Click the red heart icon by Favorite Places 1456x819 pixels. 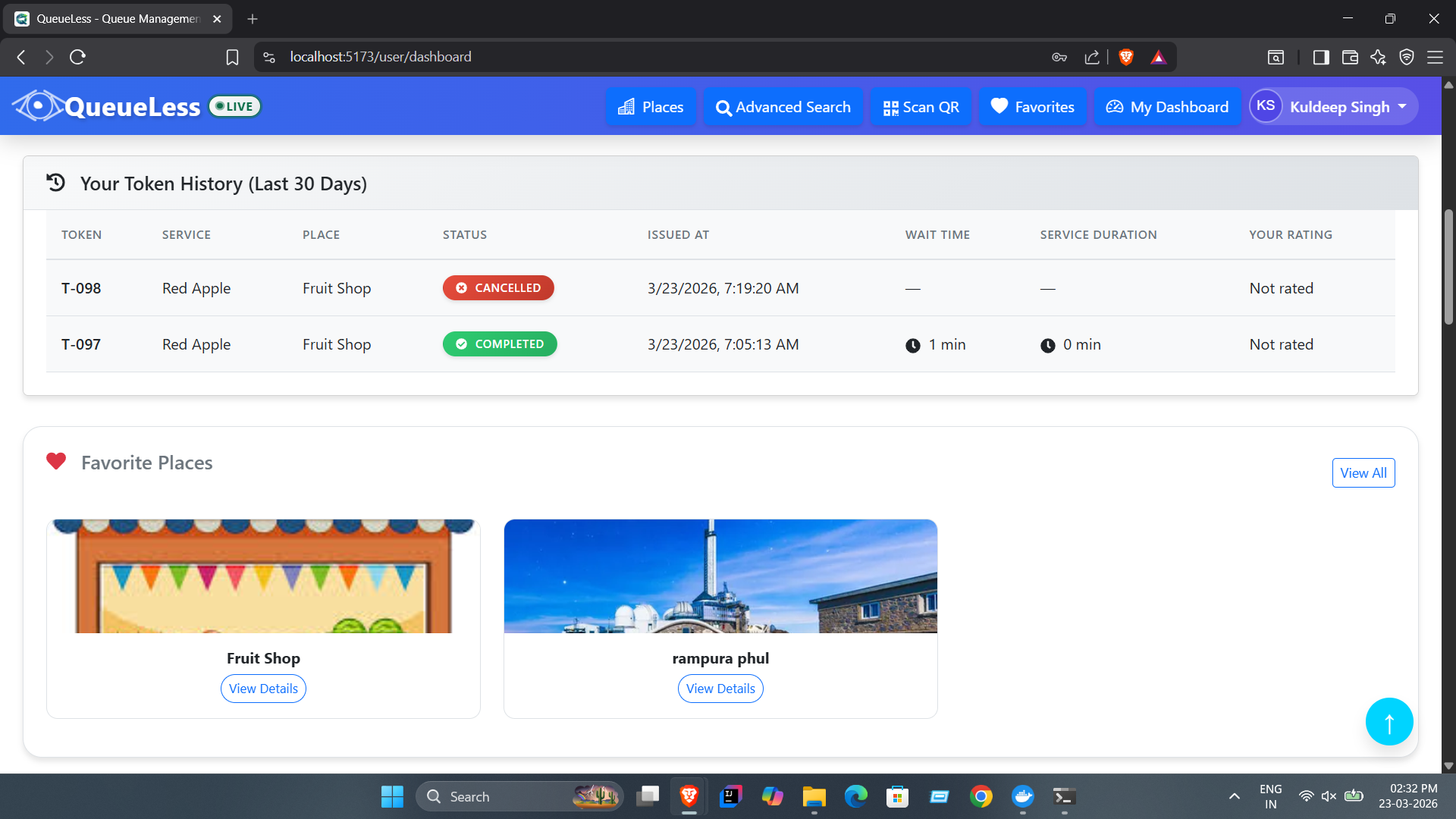(56, 461)
